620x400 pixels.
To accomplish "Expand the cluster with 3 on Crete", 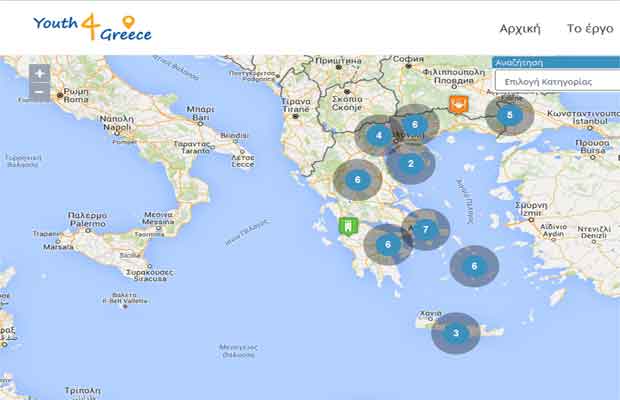I will pyautogui.click(x=456, y=333).
